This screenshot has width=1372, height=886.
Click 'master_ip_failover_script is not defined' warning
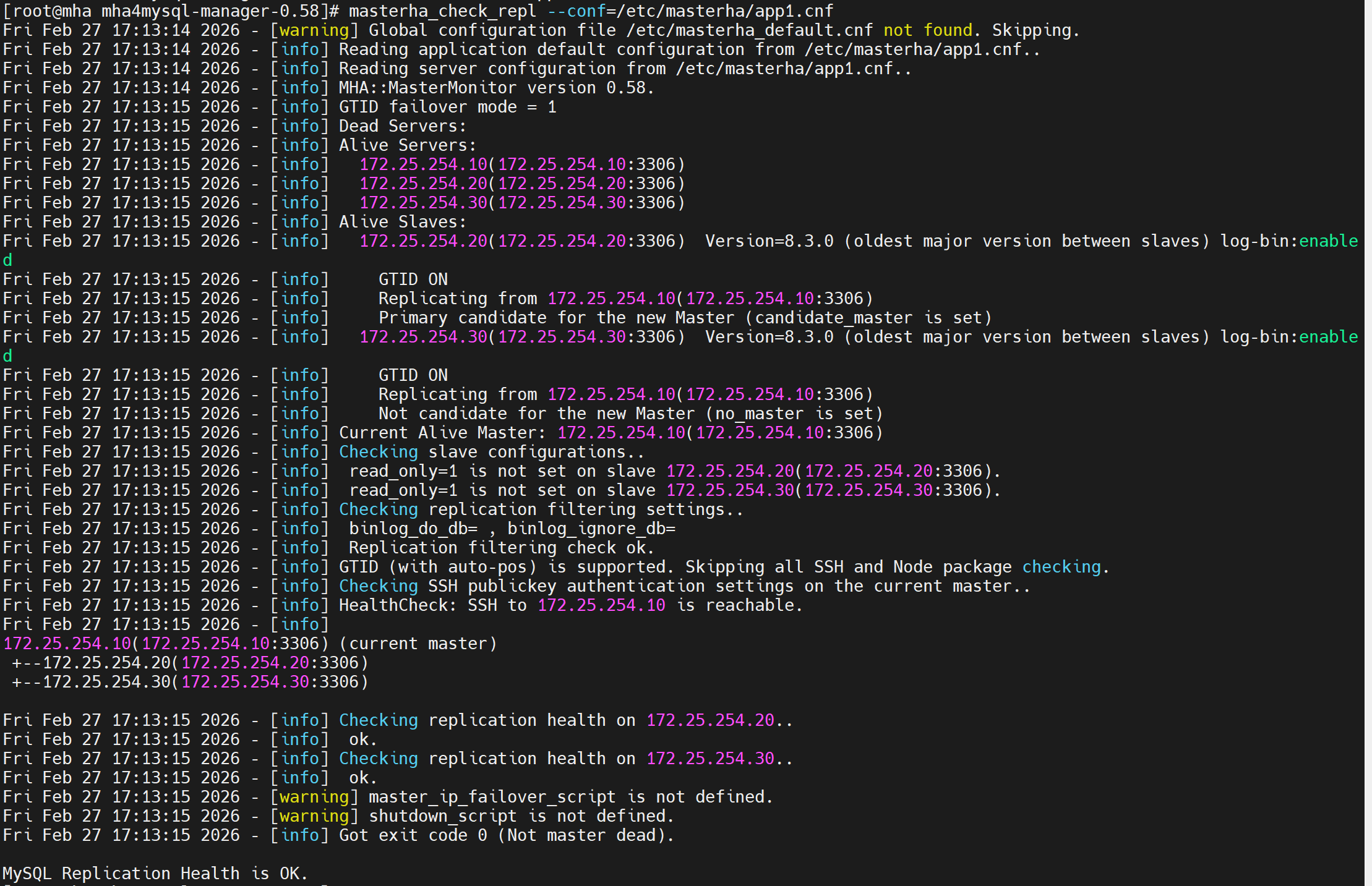[570, 797]
